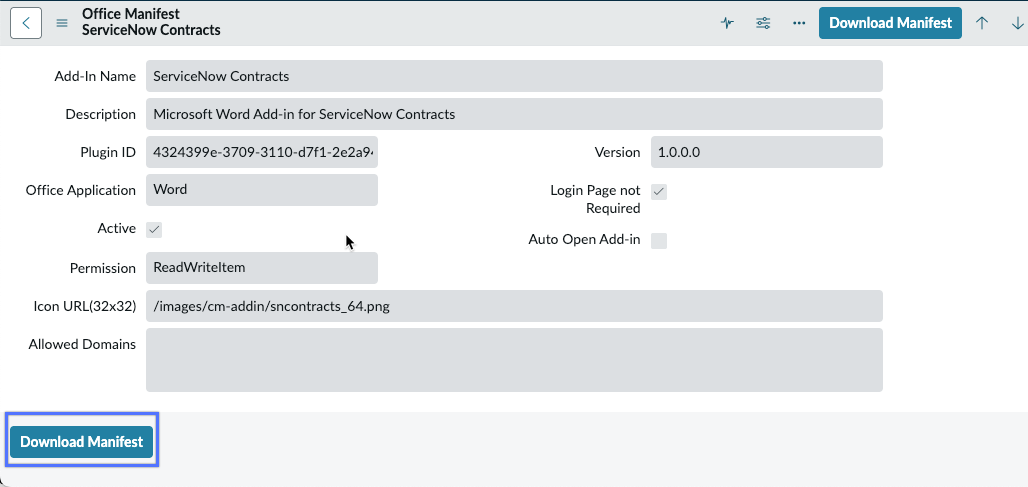Viewport: 1028px width, 487px height.
Task: Toggle the Active checkbox
Action: pyautogui.click(x=154, y=230)
